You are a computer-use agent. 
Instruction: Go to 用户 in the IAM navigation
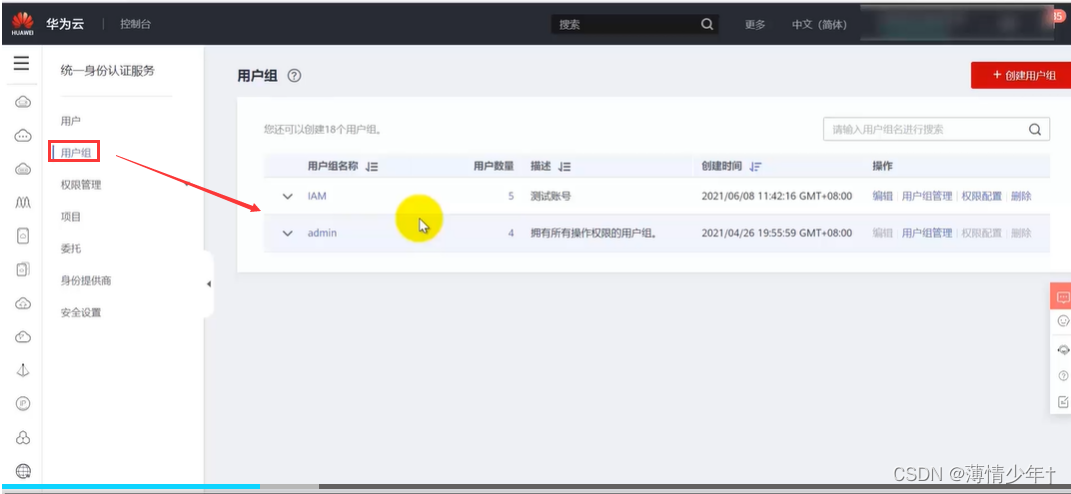(70, 121)
